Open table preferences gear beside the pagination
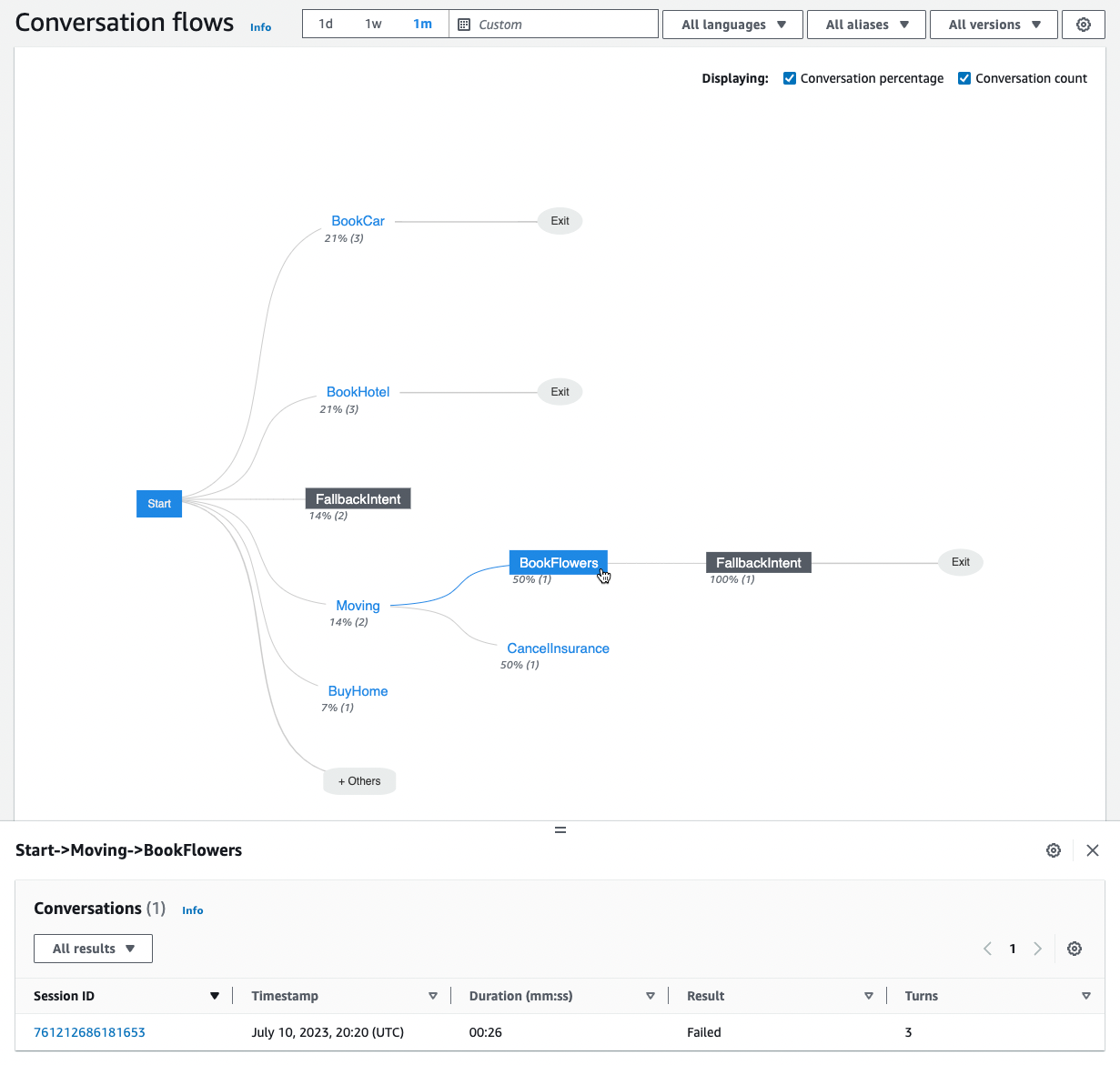The height and width of the screenshot is (1065, 1120). point(1075,949)
